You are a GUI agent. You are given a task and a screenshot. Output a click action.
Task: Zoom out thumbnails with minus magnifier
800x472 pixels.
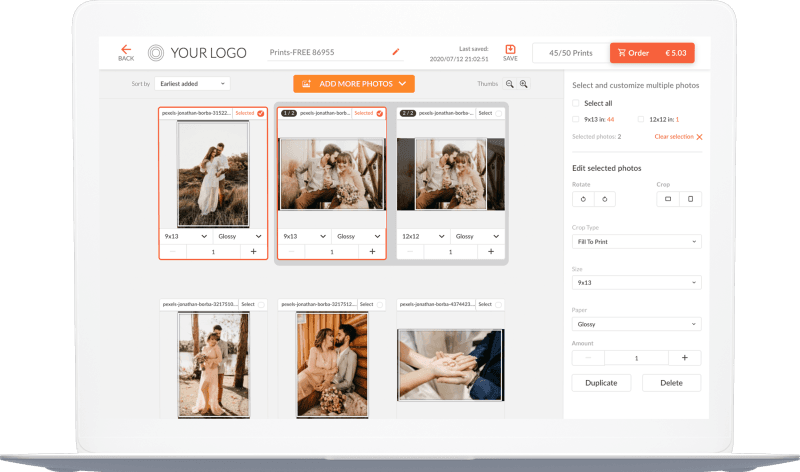tap(509, 85)
